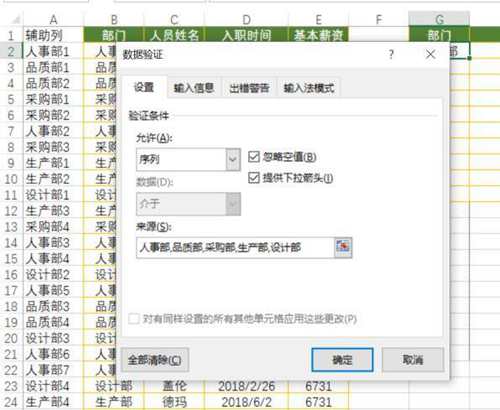500x410 pixels.
Task: Select row 24 header
Action: tap(11, 402)
